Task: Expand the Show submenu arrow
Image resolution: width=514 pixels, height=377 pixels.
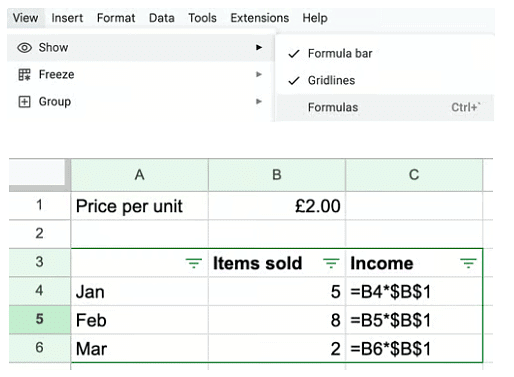Action: click(259, 47)
